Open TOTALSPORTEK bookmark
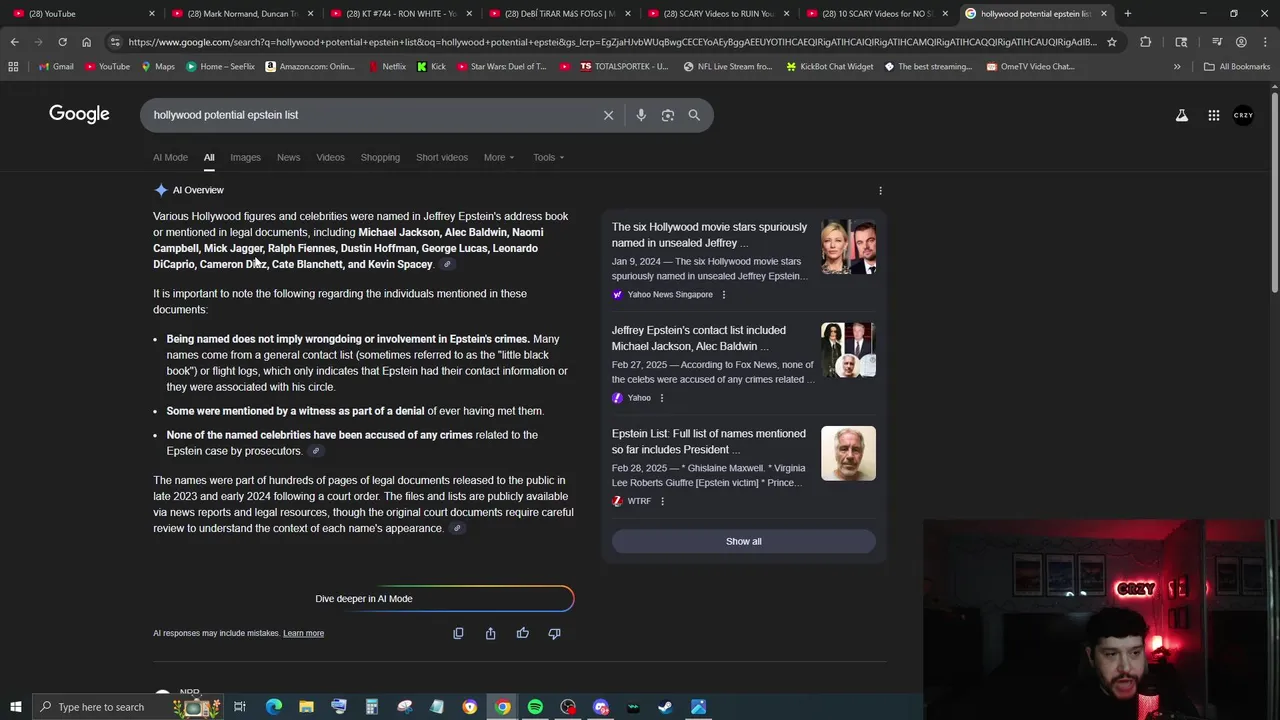 [x=624, y=67]
